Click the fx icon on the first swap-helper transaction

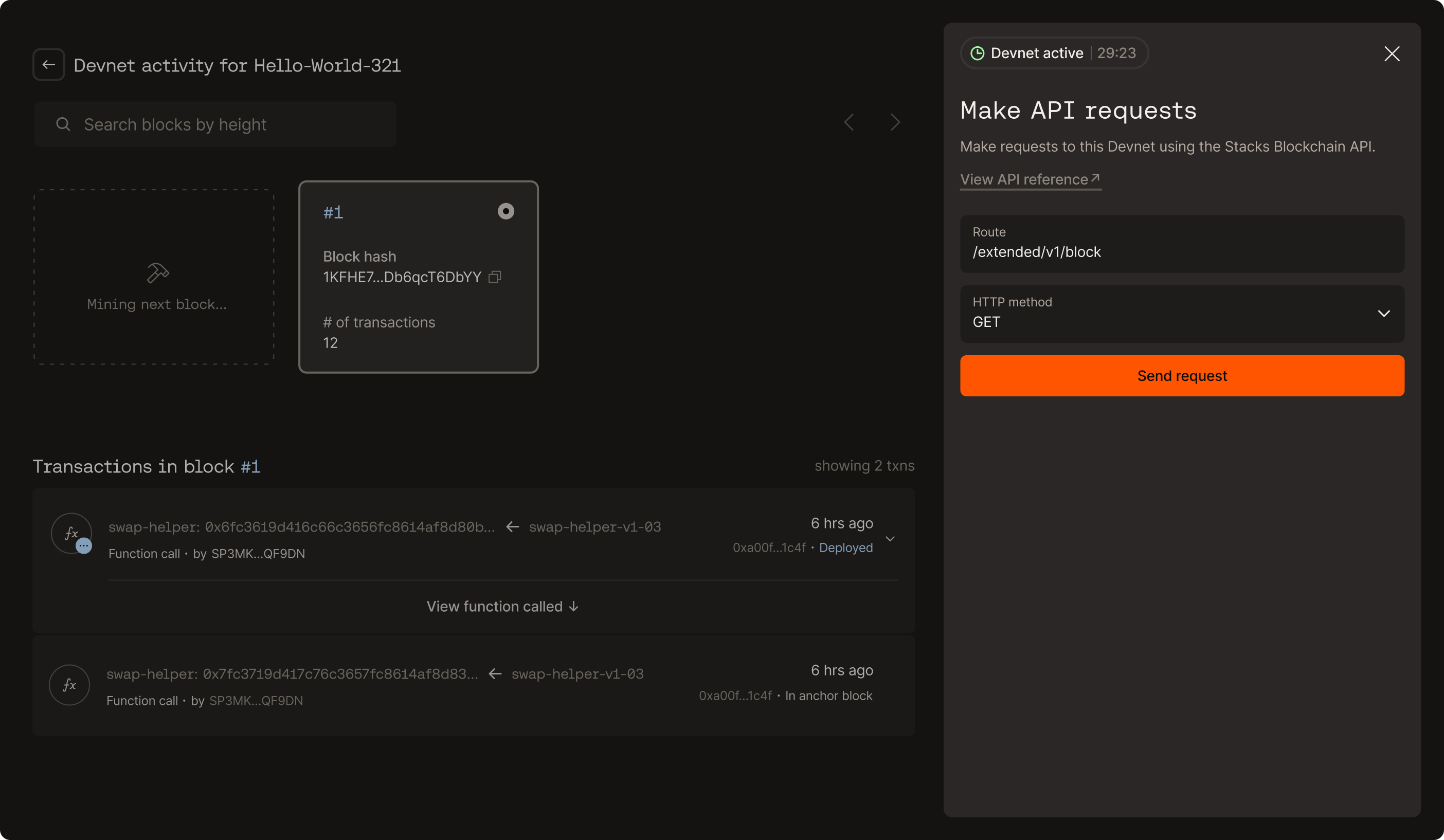coord(70,533)
